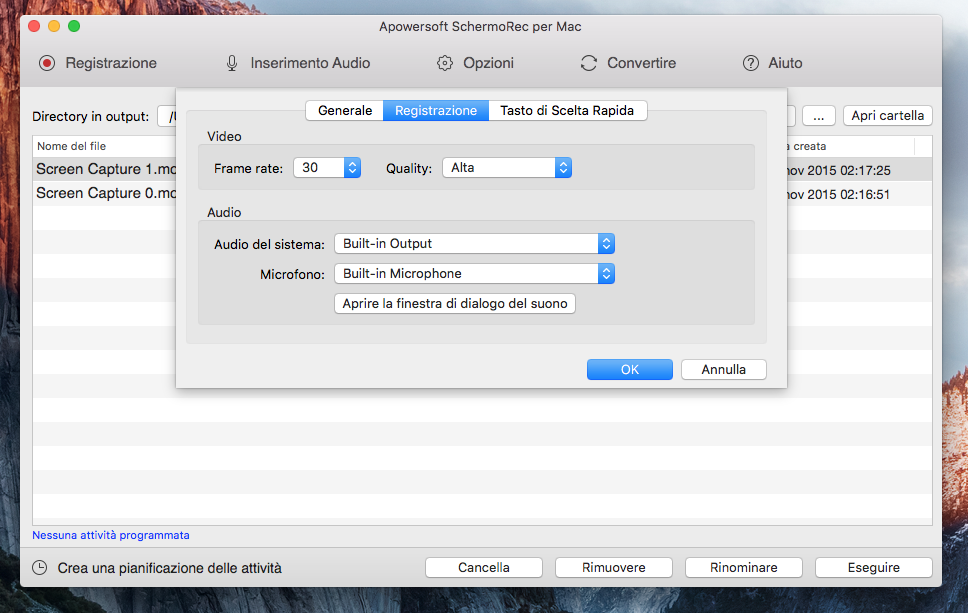The width and height of the screenshot is (968, 613).
Task: Click Aprire la finestra di dialogo del suono
Action: [x=455, y=304]
